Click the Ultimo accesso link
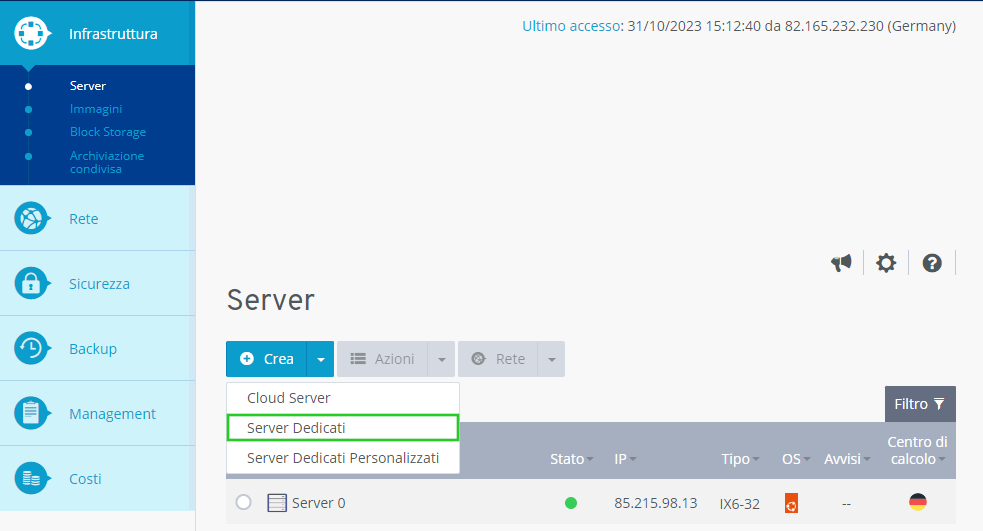Viewport: 983px width, 531px height. tap(571, 26)
